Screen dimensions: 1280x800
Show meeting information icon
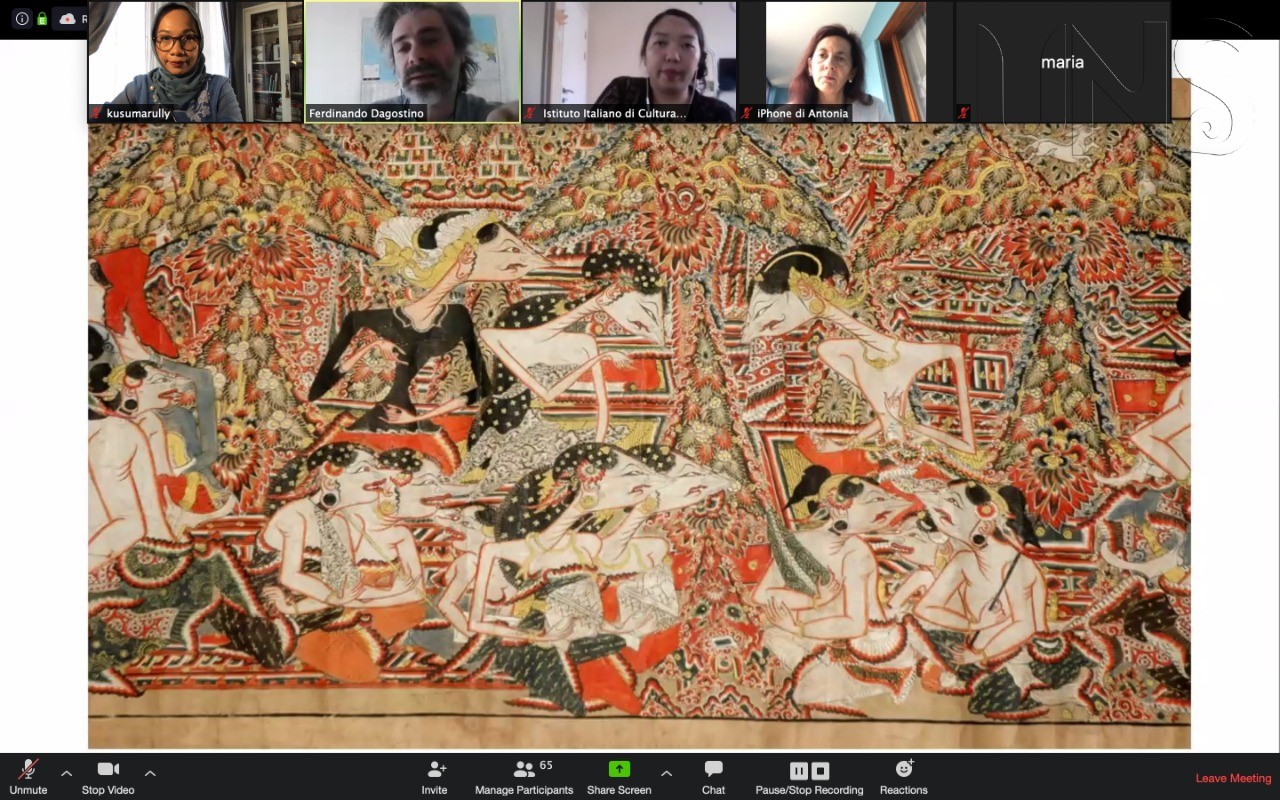click(22, 18)
